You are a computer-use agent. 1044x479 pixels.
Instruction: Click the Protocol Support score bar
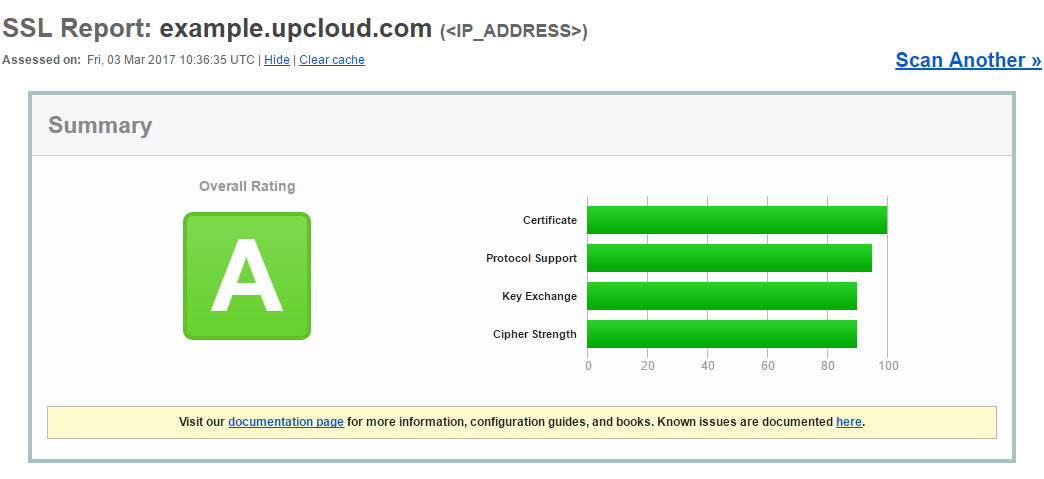pyautogui.click(x=729, y=258)
